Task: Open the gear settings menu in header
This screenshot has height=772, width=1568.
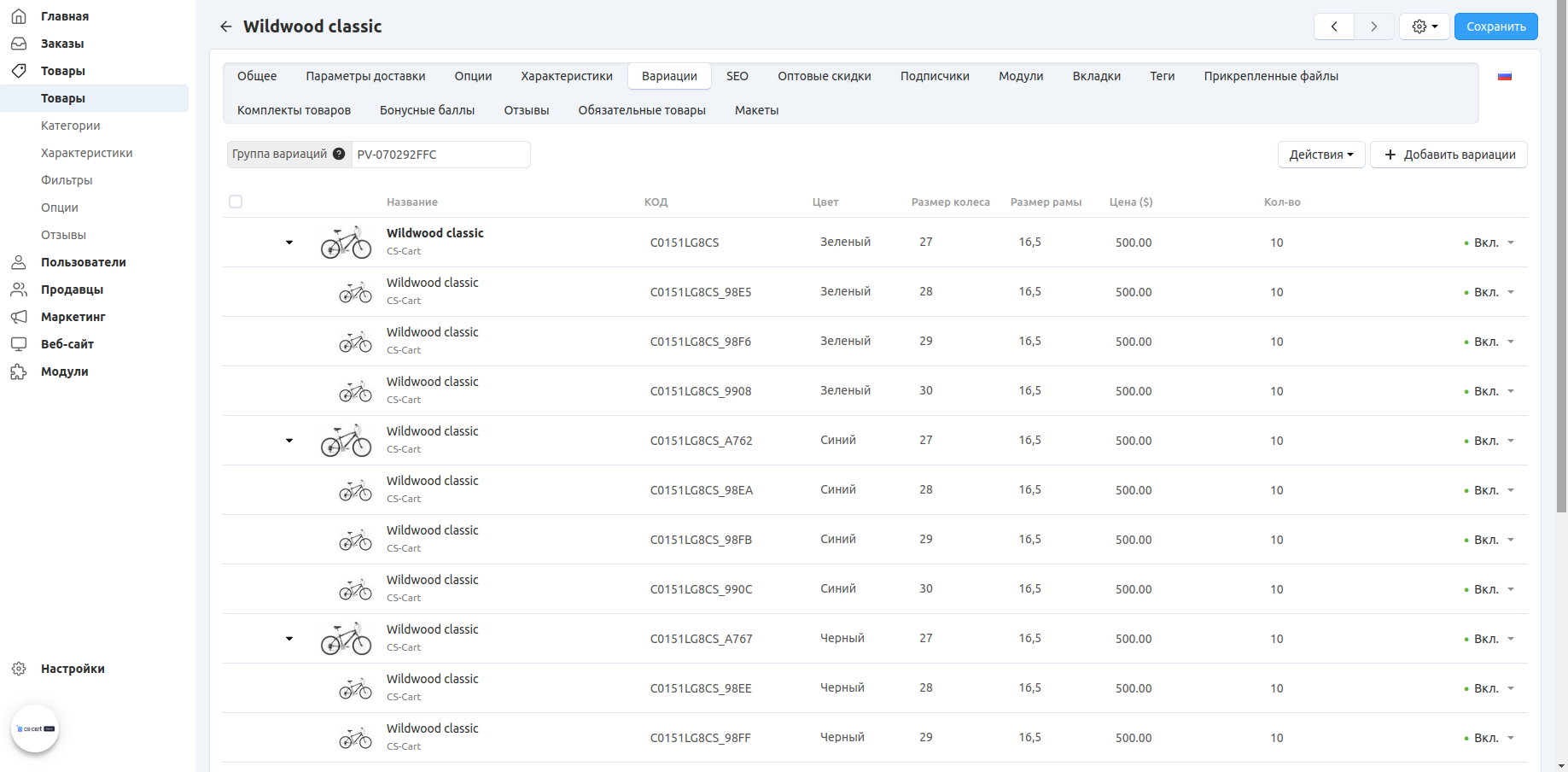Action: point(1424,26)
